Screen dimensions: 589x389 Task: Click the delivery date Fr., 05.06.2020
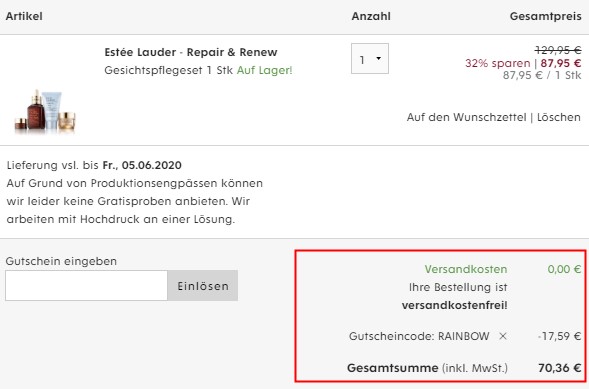tap(142, 165)
